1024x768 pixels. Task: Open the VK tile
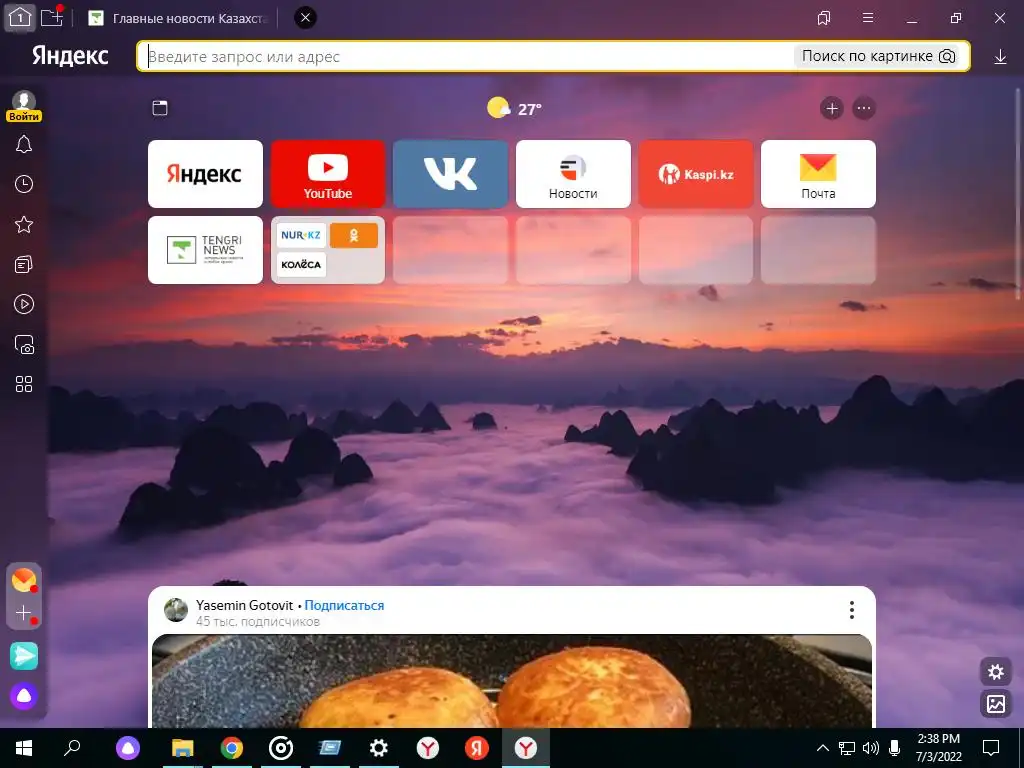click(x=451, y=174)
